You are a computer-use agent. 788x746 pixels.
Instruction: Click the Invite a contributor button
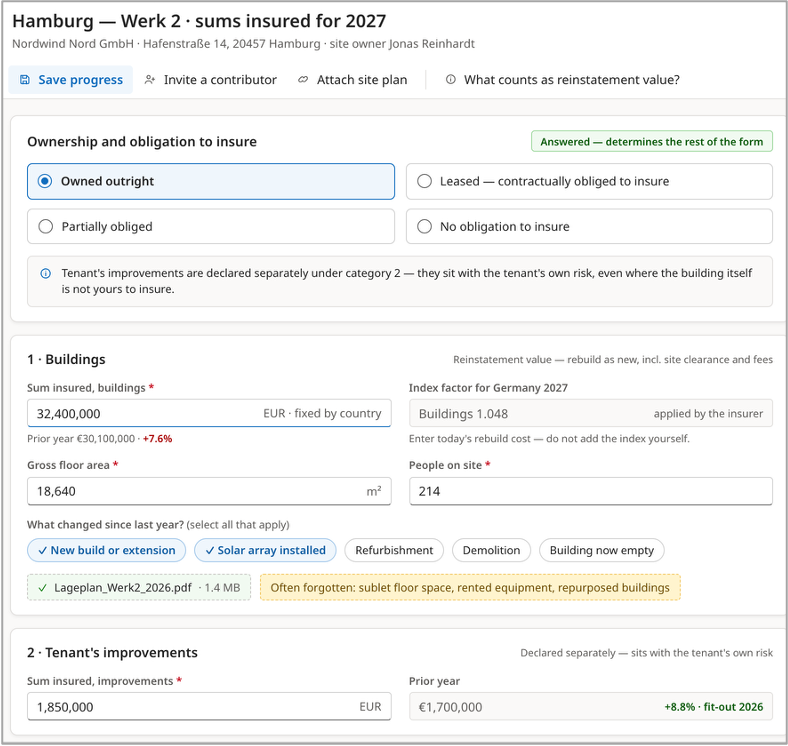tap(210, 79)
